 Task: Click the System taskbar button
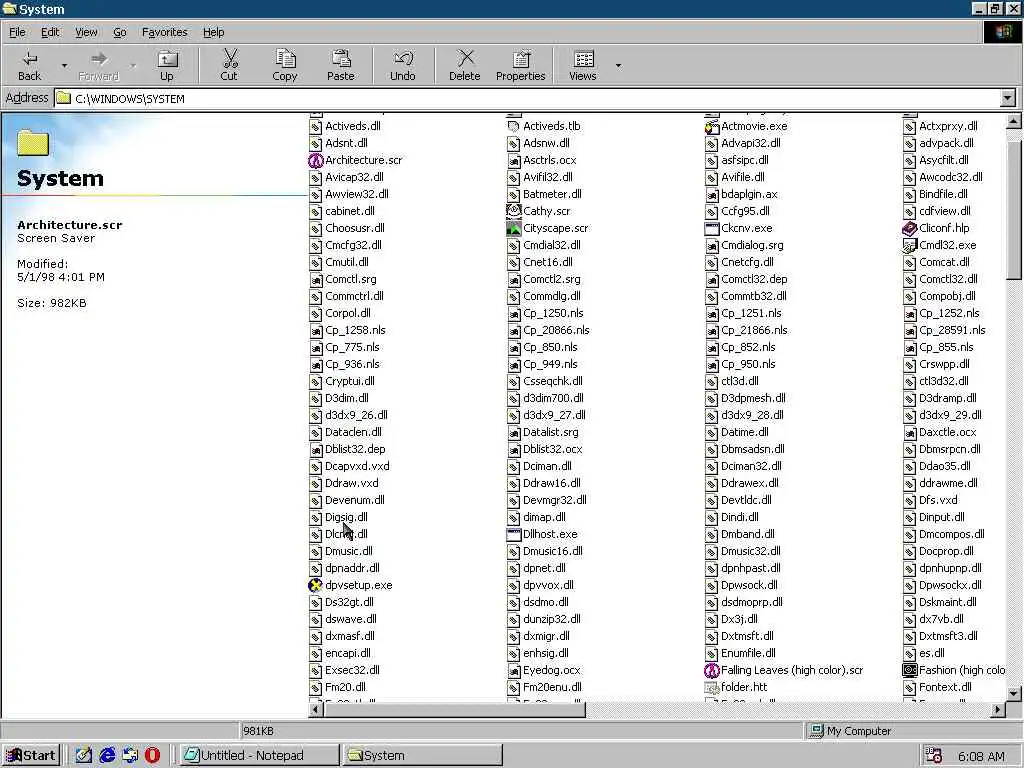click(423, 755)
